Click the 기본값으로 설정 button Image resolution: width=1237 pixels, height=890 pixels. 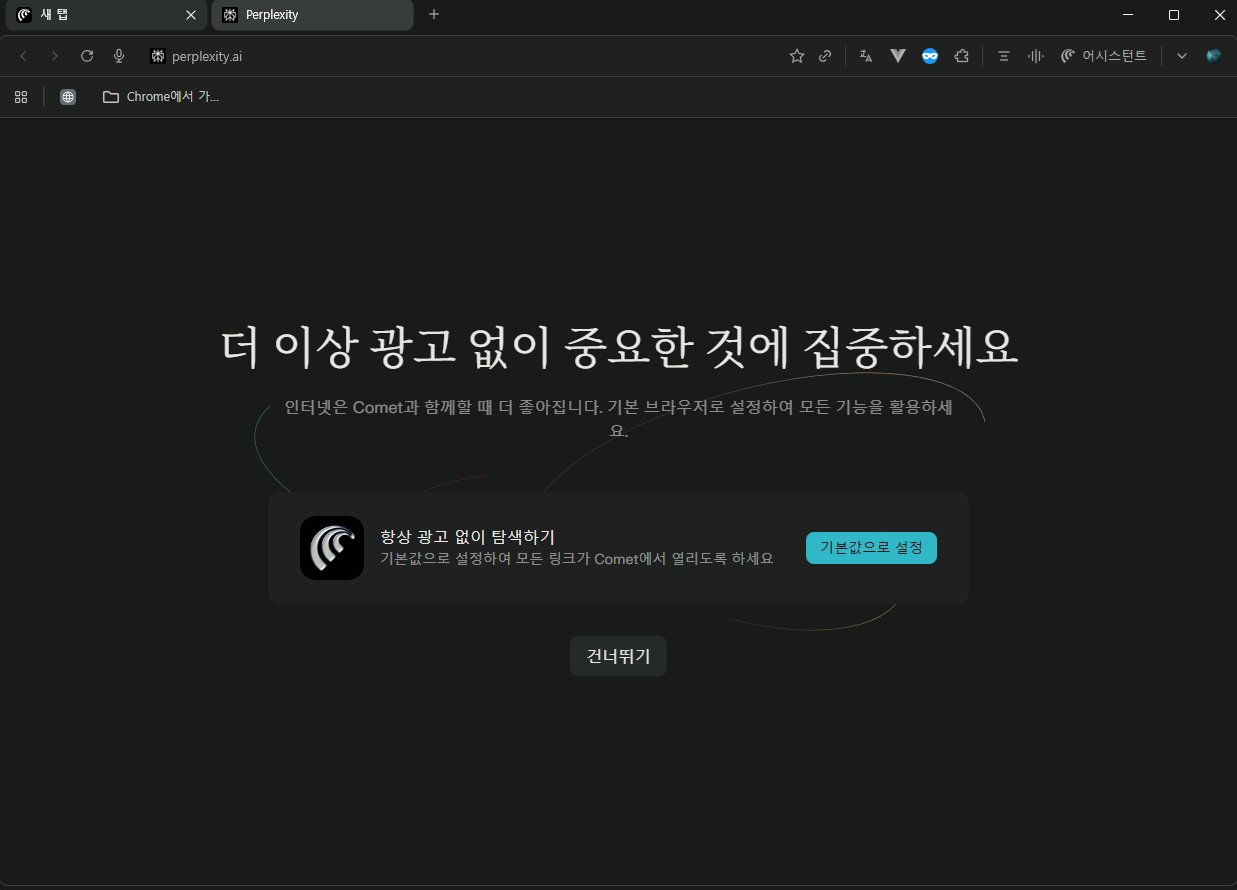point(871,548)
